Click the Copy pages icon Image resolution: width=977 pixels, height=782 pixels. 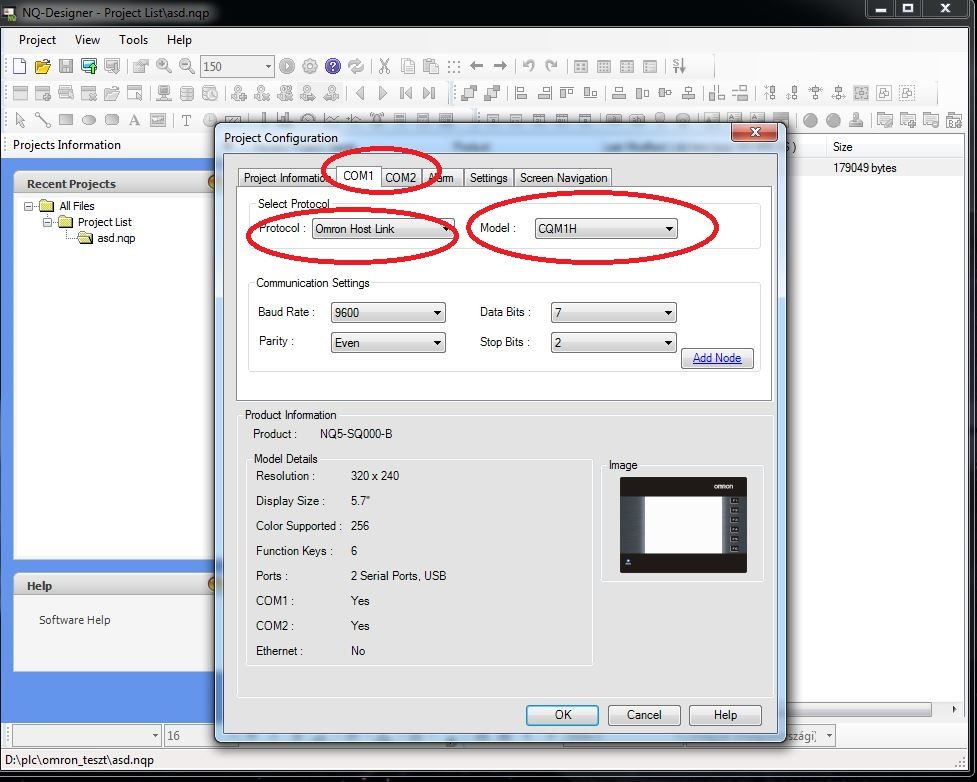point(407,66)
